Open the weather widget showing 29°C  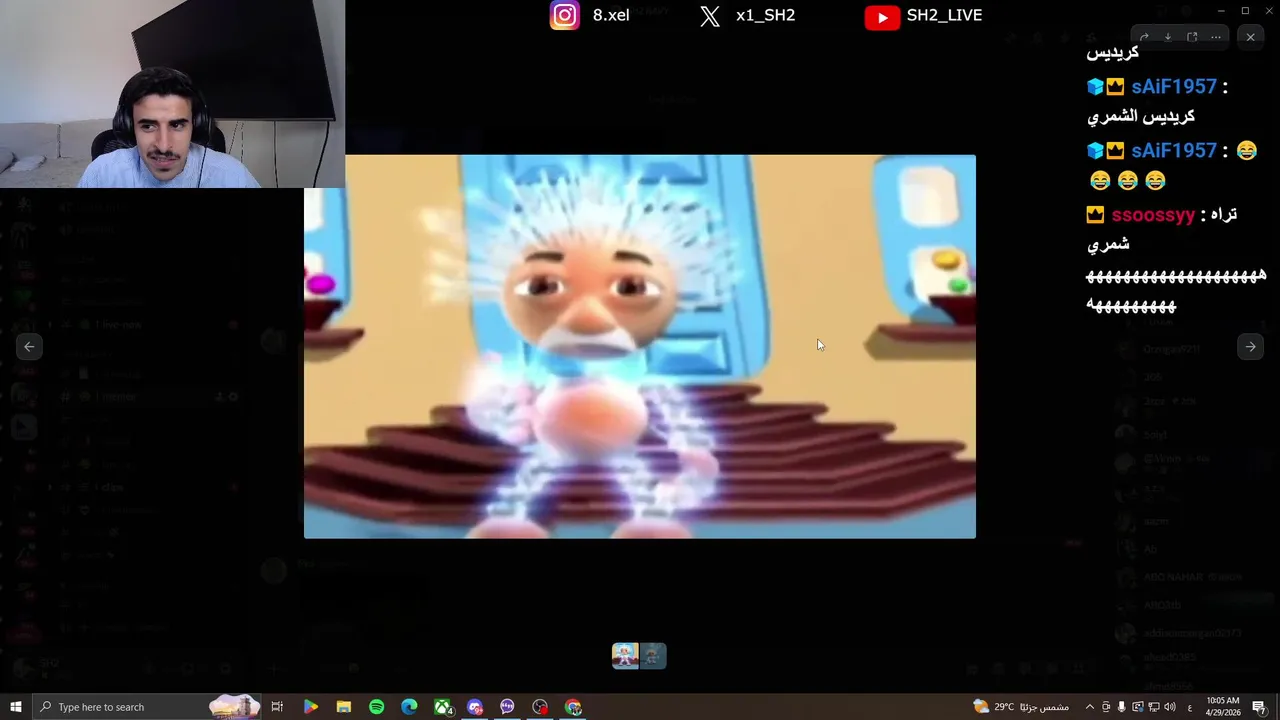(1021, 707)
